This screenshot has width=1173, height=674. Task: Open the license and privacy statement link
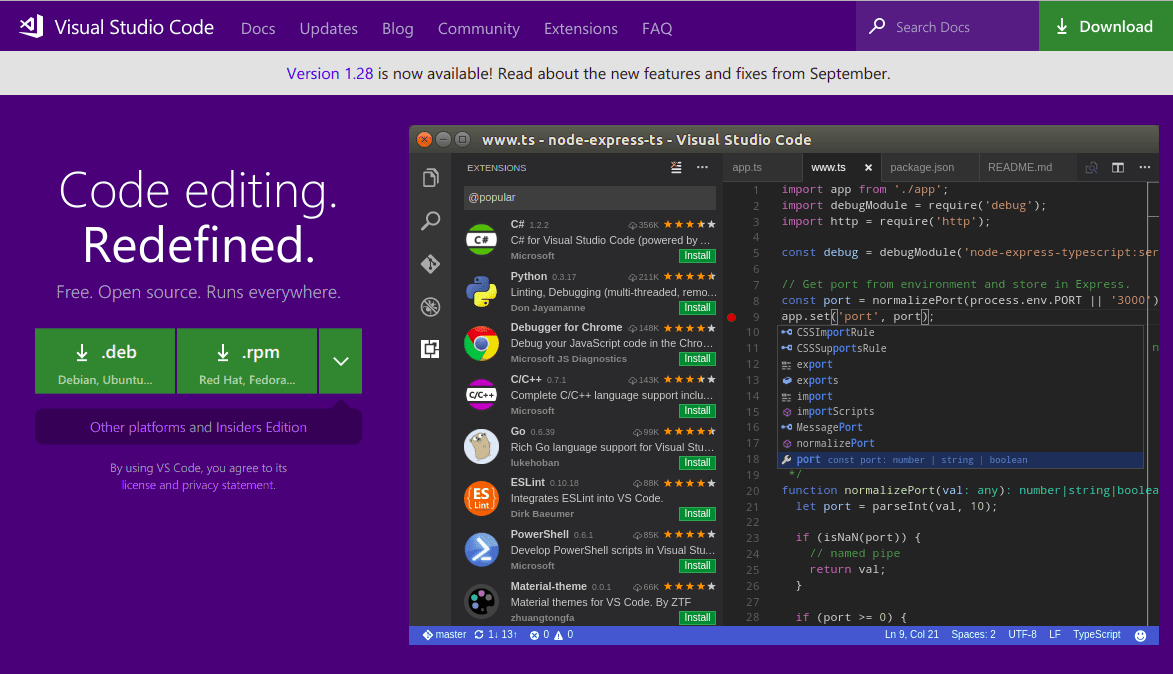point(198,485)
